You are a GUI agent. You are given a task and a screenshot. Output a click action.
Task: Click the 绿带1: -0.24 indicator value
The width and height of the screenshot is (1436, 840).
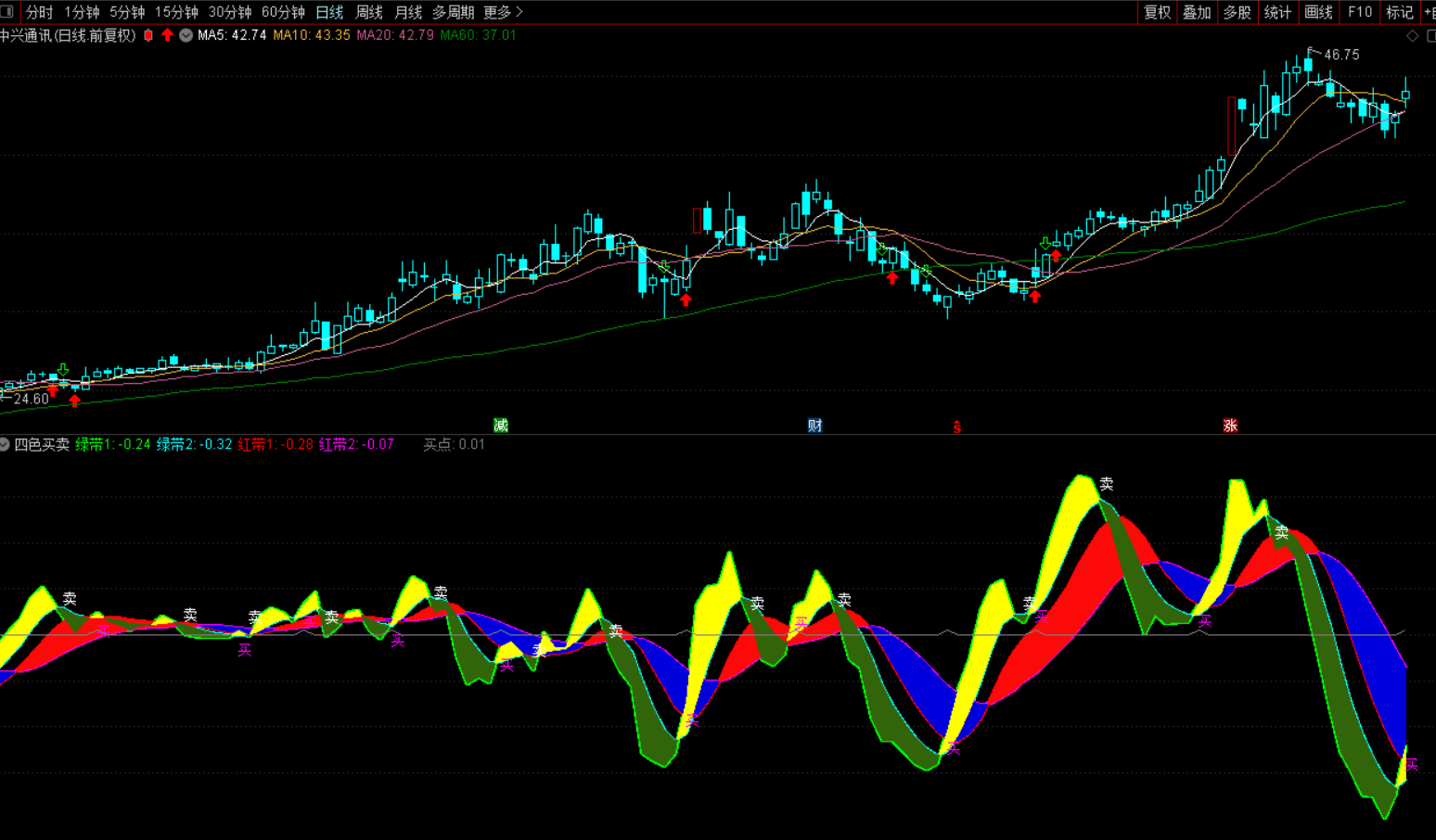pyautogui.click(x=113, y=445)
